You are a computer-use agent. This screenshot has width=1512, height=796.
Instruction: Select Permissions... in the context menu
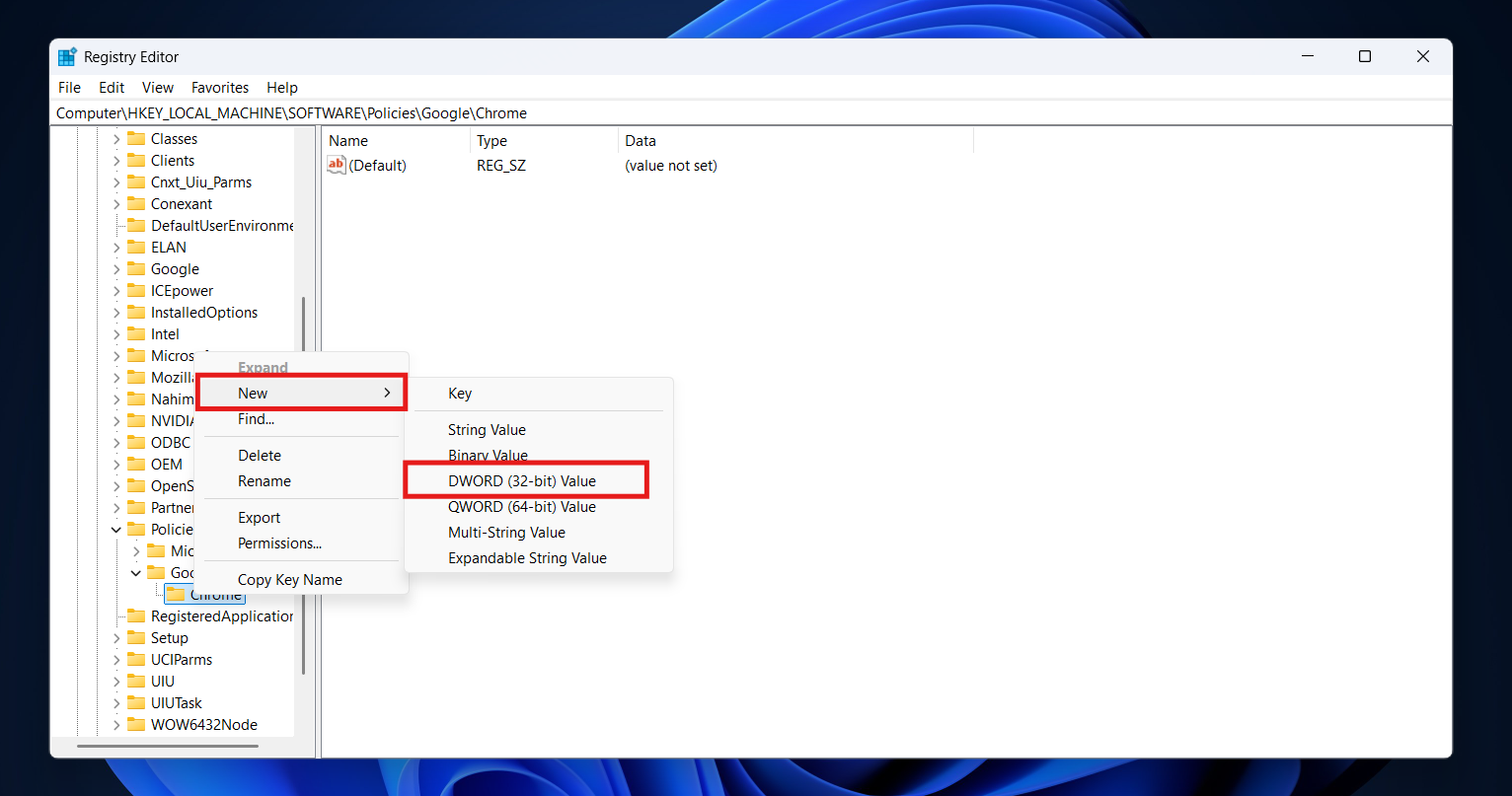pos(279,543)
